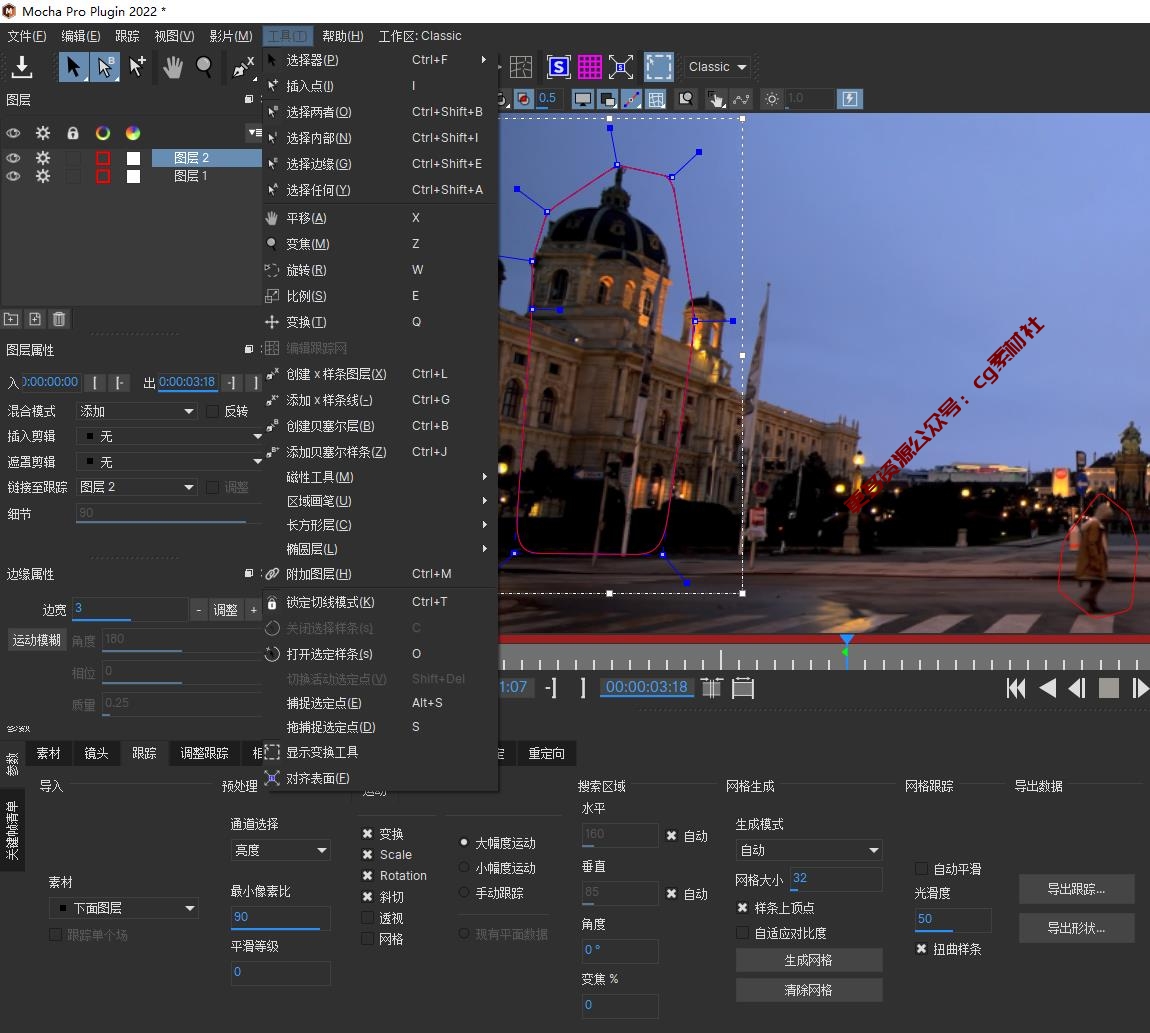Uncheck the Rotation motion checkbox
1150x1033 pixels.
367,875
